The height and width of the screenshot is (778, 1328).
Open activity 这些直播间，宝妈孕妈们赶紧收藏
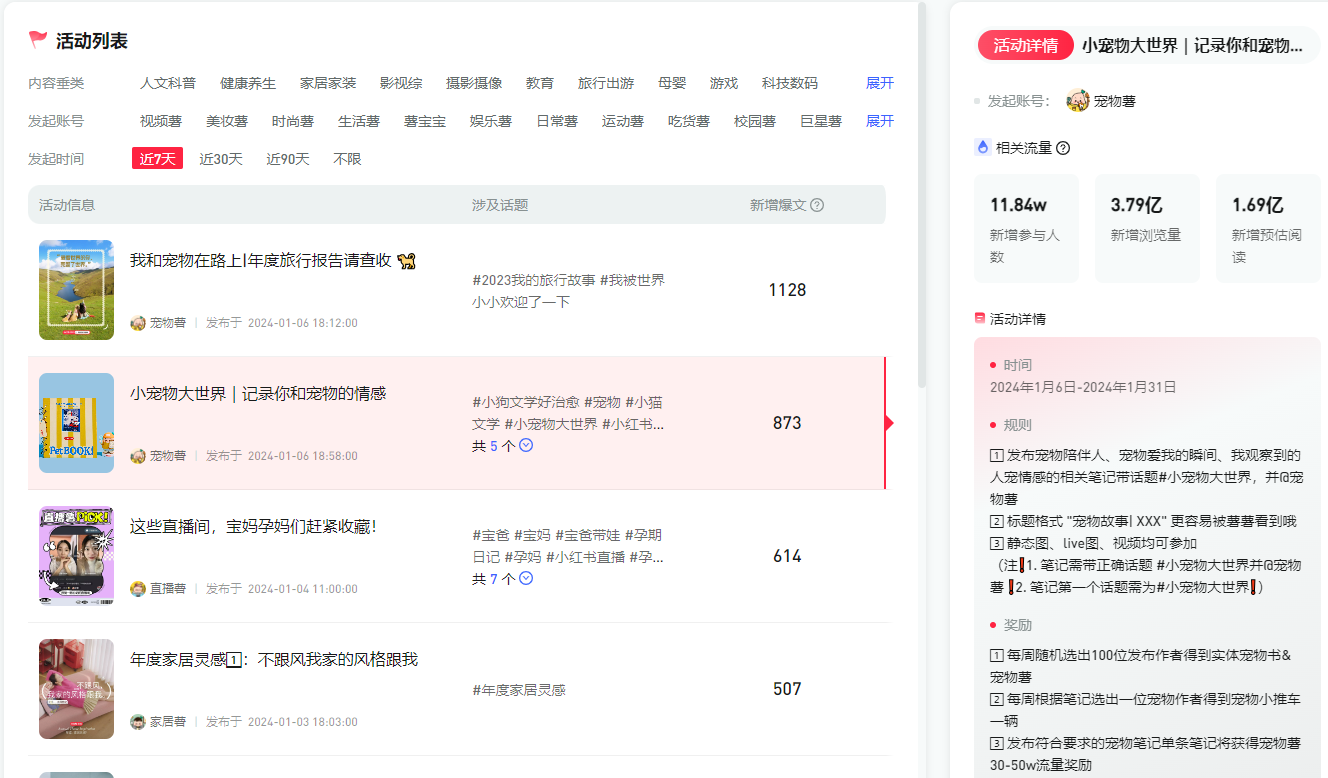(253, 527)
